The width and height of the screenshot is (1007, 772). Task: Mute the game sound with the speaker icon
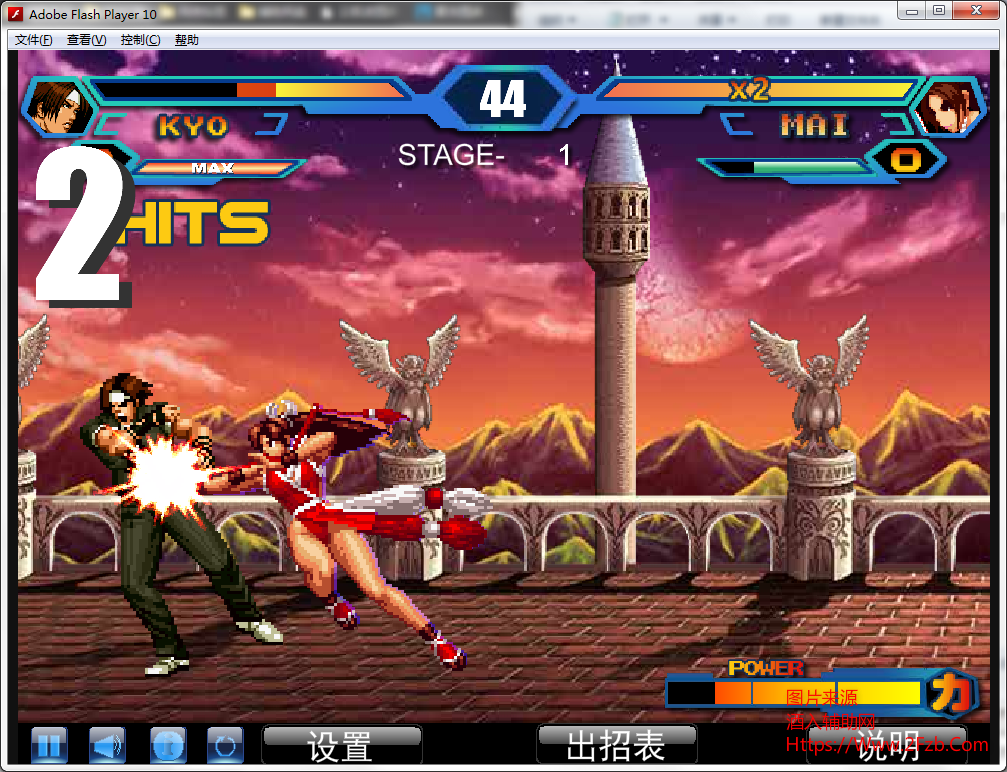(107, 746)
